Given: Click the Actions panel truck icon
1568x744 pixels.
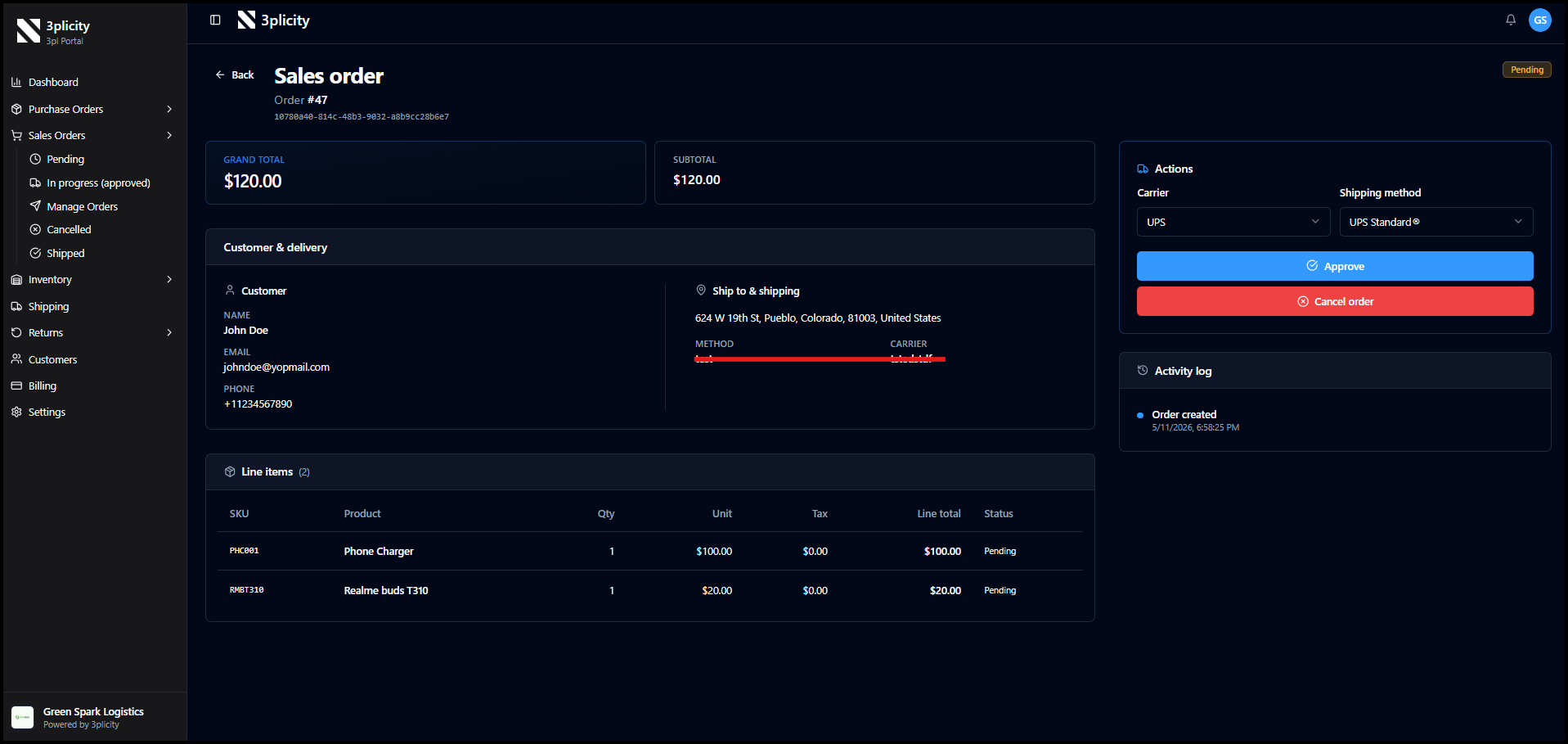Looking at the screenshot, I should pos(1143,169).
